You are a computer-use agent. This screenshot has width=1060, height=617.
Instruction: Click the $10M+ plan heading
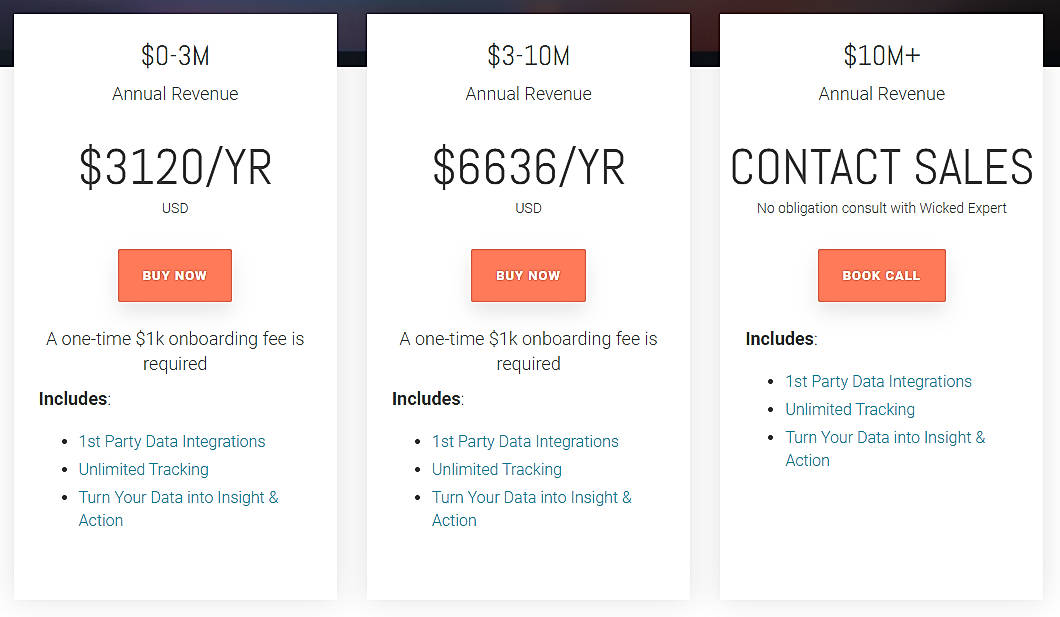[x=881, y=56]
